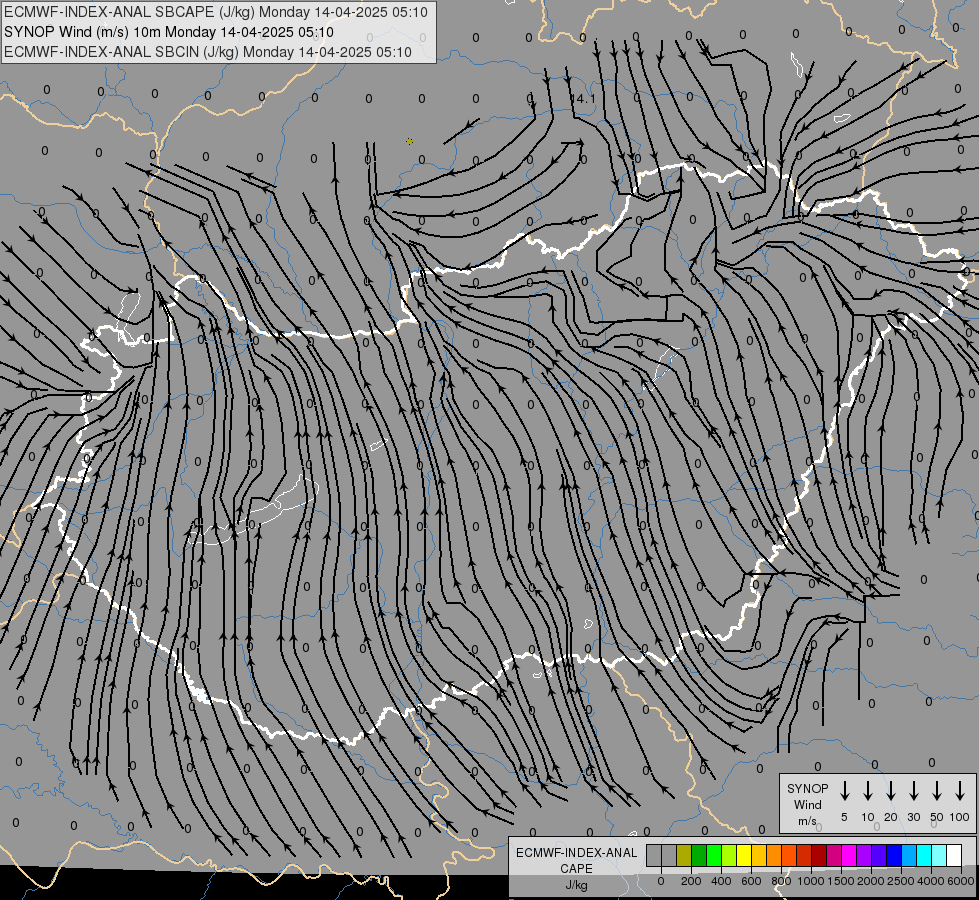The height and width of the screenshot is (900, 979).
Task: Select the amber CAPE legend swatch
Action: 759,855
